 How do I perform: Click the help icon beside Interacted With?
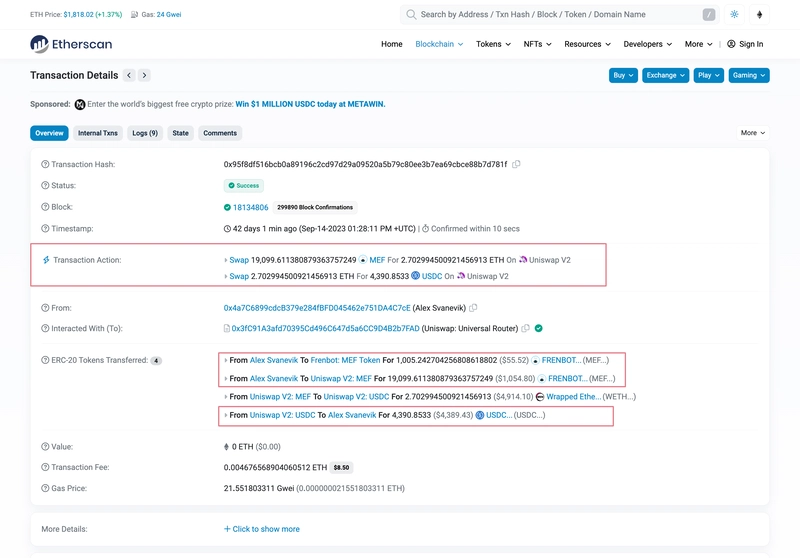(x=45, y=328)
